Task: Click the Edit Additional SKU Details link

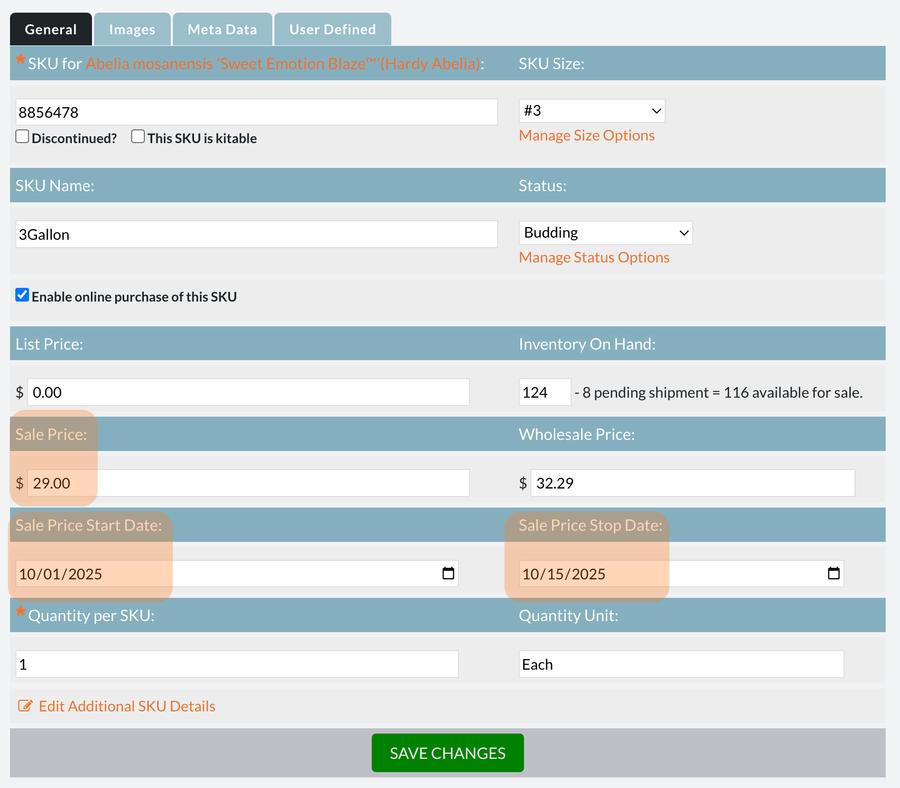Action: pyautogui.click(x=127, y=706)
